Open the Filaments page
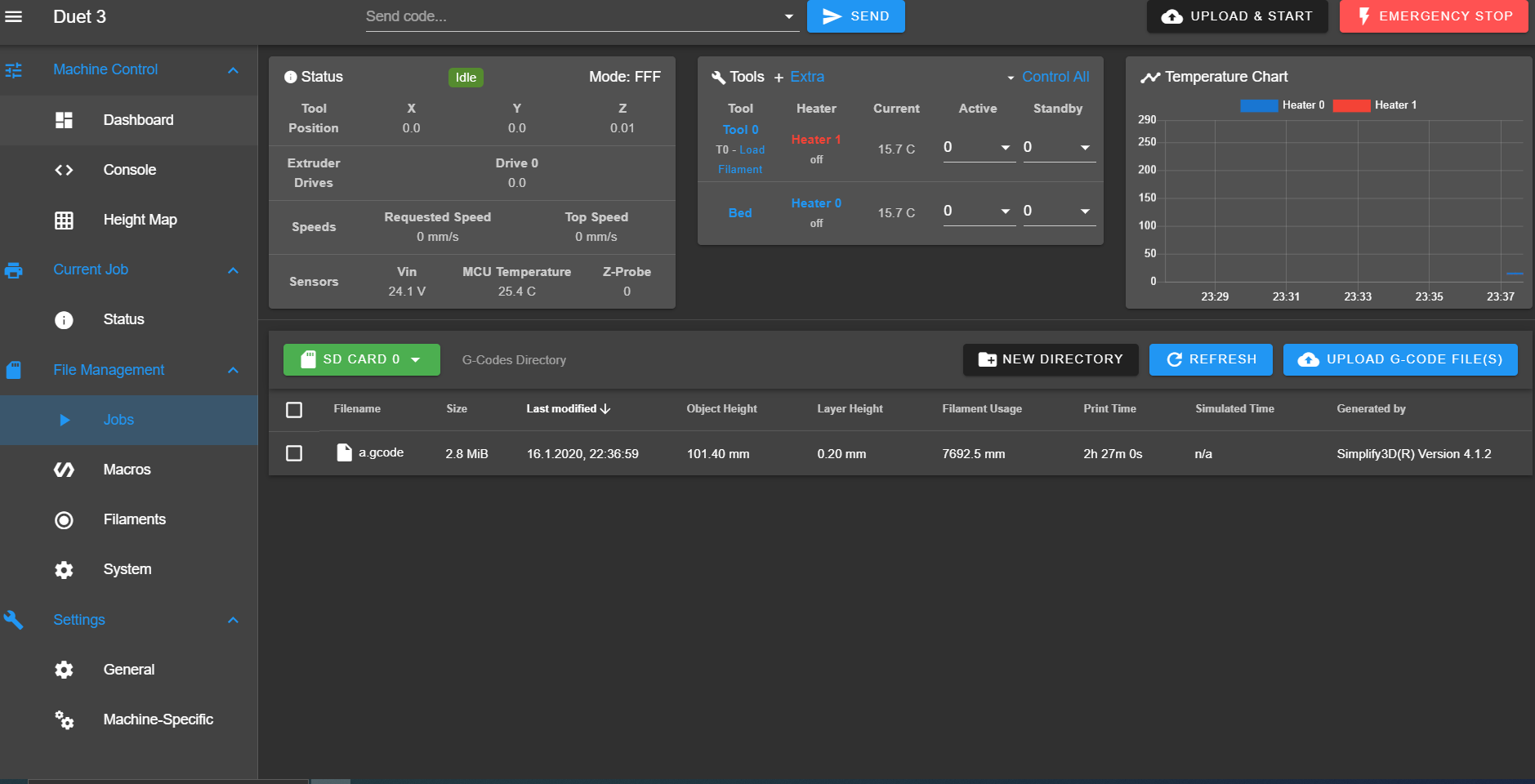 click(129, 519)
